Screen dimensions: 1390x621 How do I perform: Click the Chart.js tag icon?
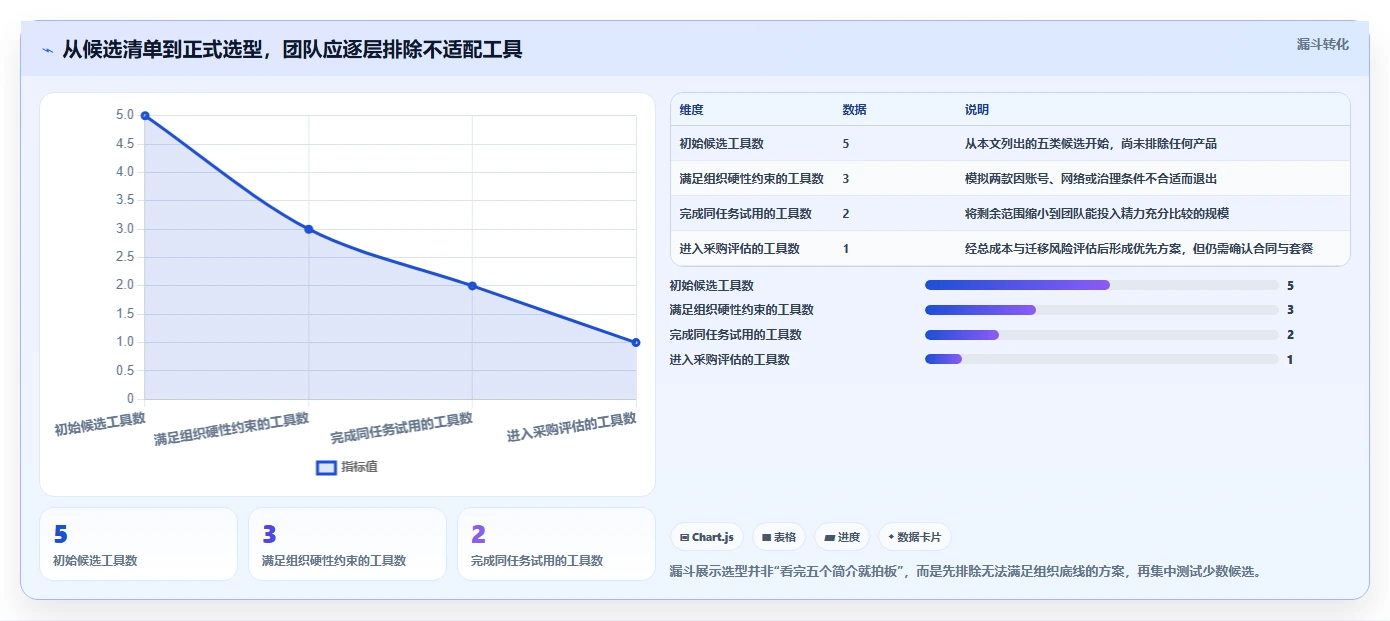tap(684, 537)
